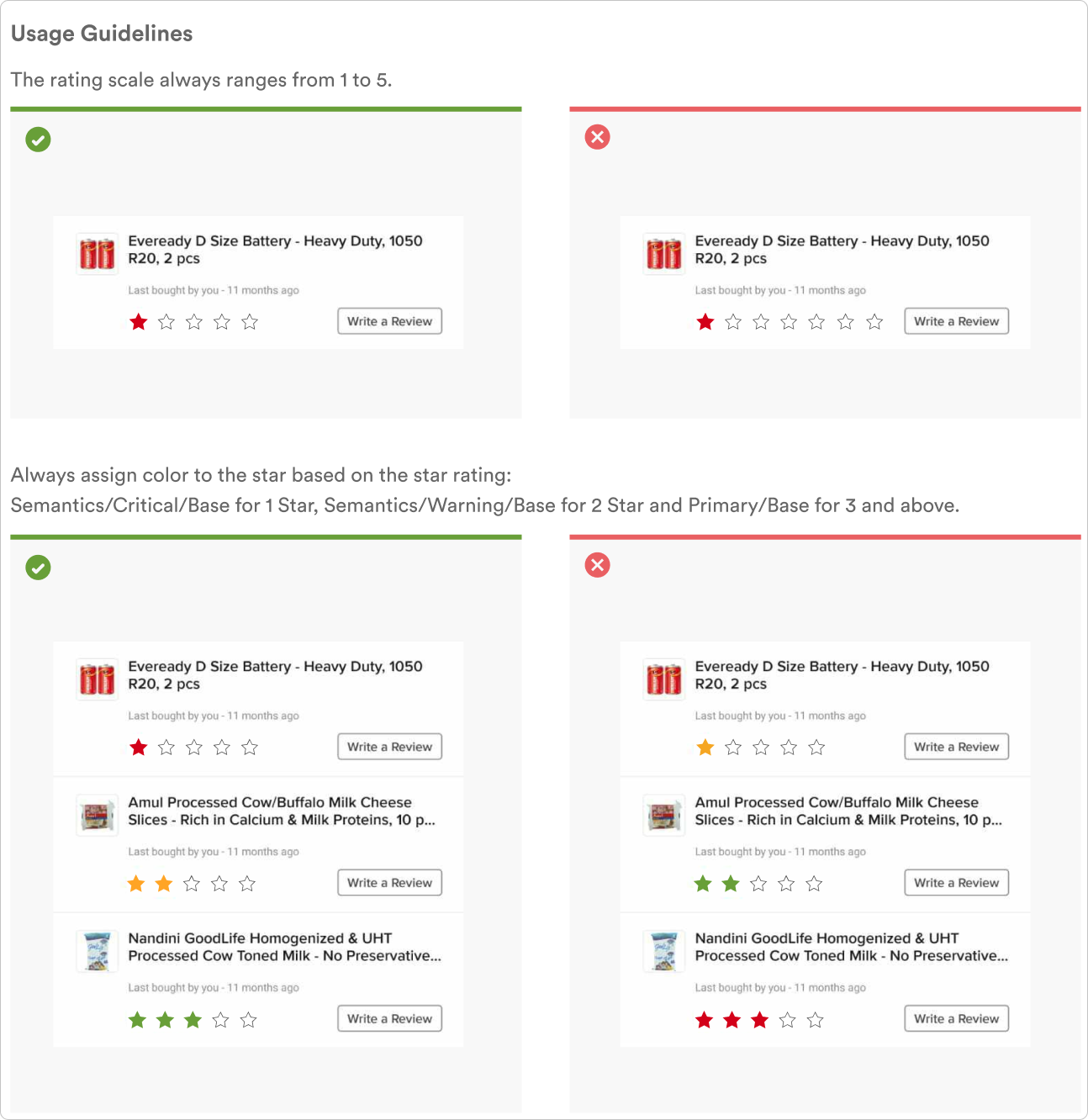Click Write a Review in top-right seven-star card
The image size is (1088, 1120).
(956, 321)
